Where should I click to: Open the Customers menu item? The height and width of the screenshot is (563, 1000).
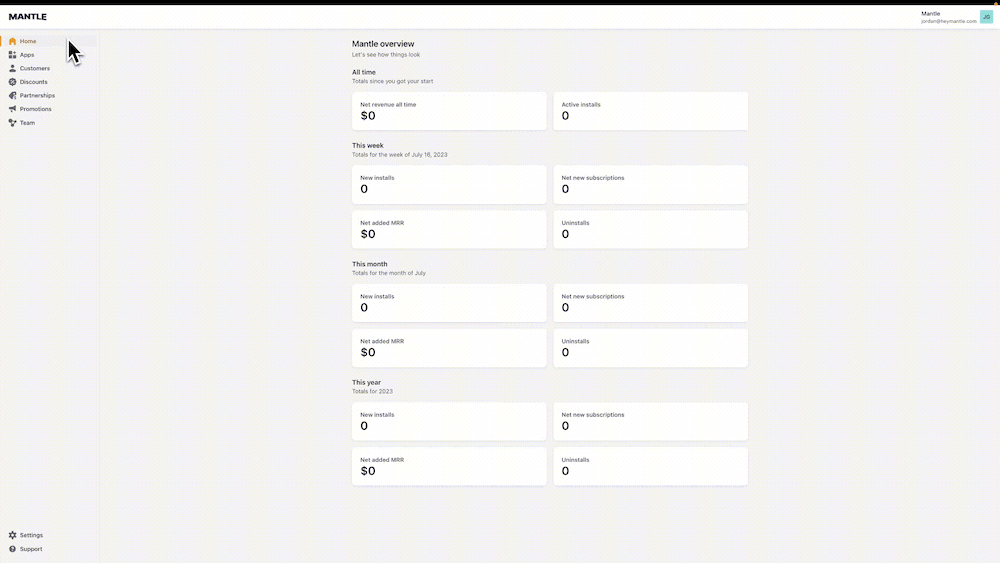pyautogui.click(x=35, y=68)
